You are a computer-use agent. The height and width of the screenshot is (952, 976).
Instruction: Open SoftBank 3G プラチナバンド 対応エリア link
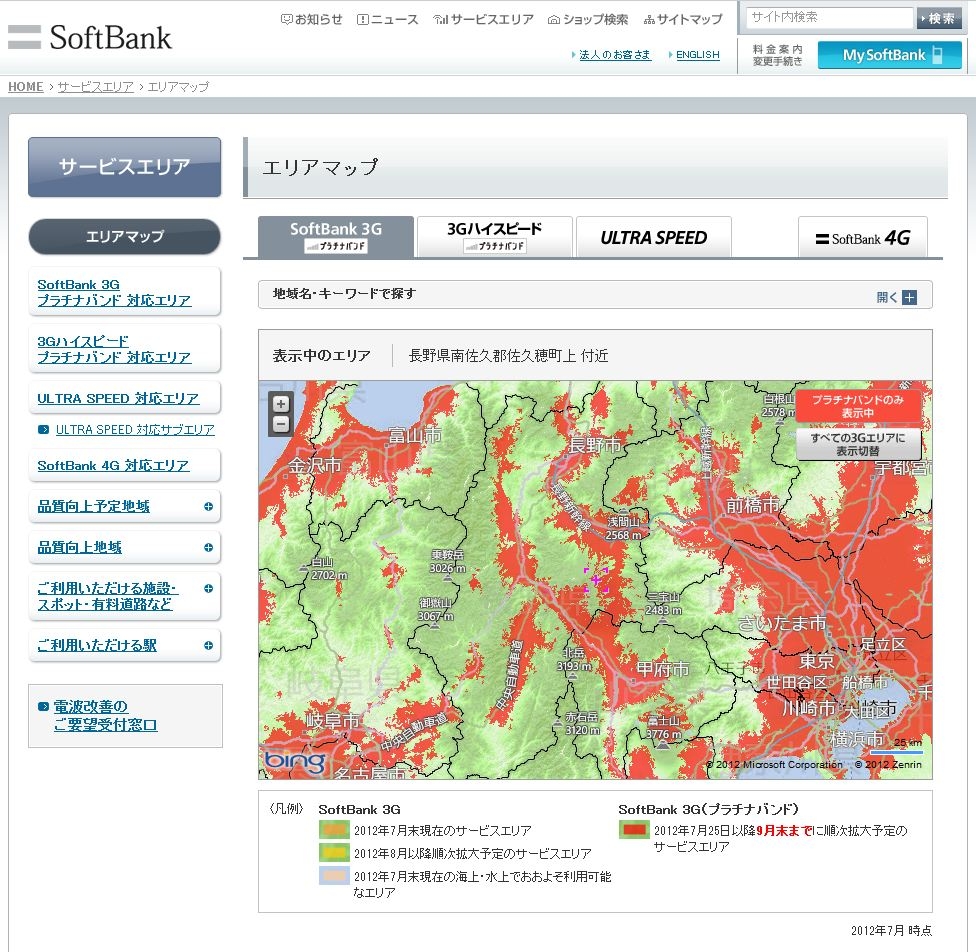coord(114,293)
